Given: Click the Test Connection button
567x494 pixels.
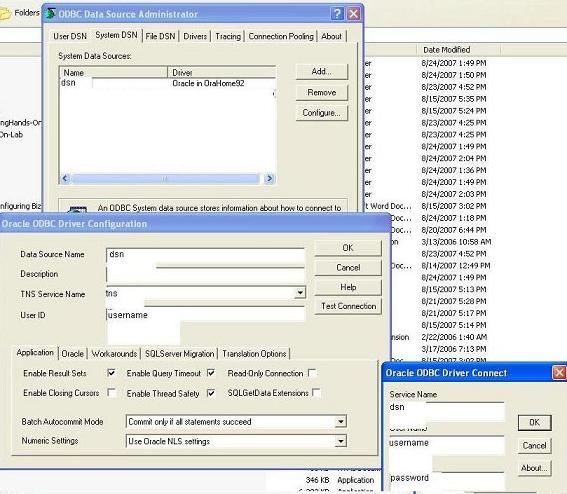Looking at the screenshot, I should tap(348, 306).
